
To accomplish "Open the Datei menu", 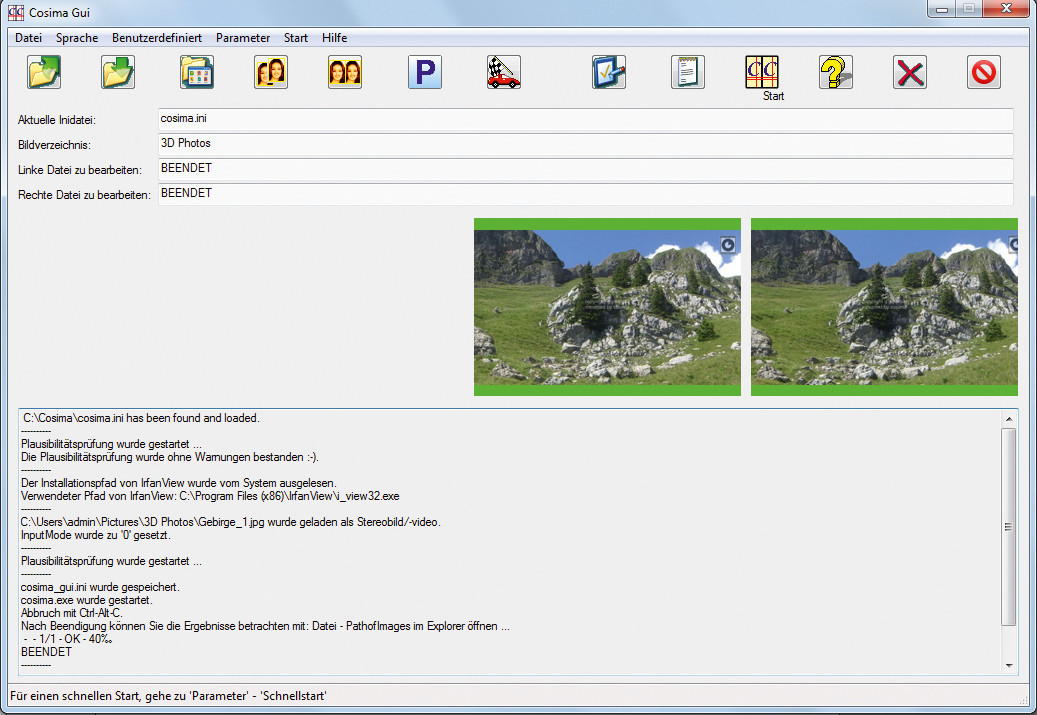I will (x=28, y=38).
